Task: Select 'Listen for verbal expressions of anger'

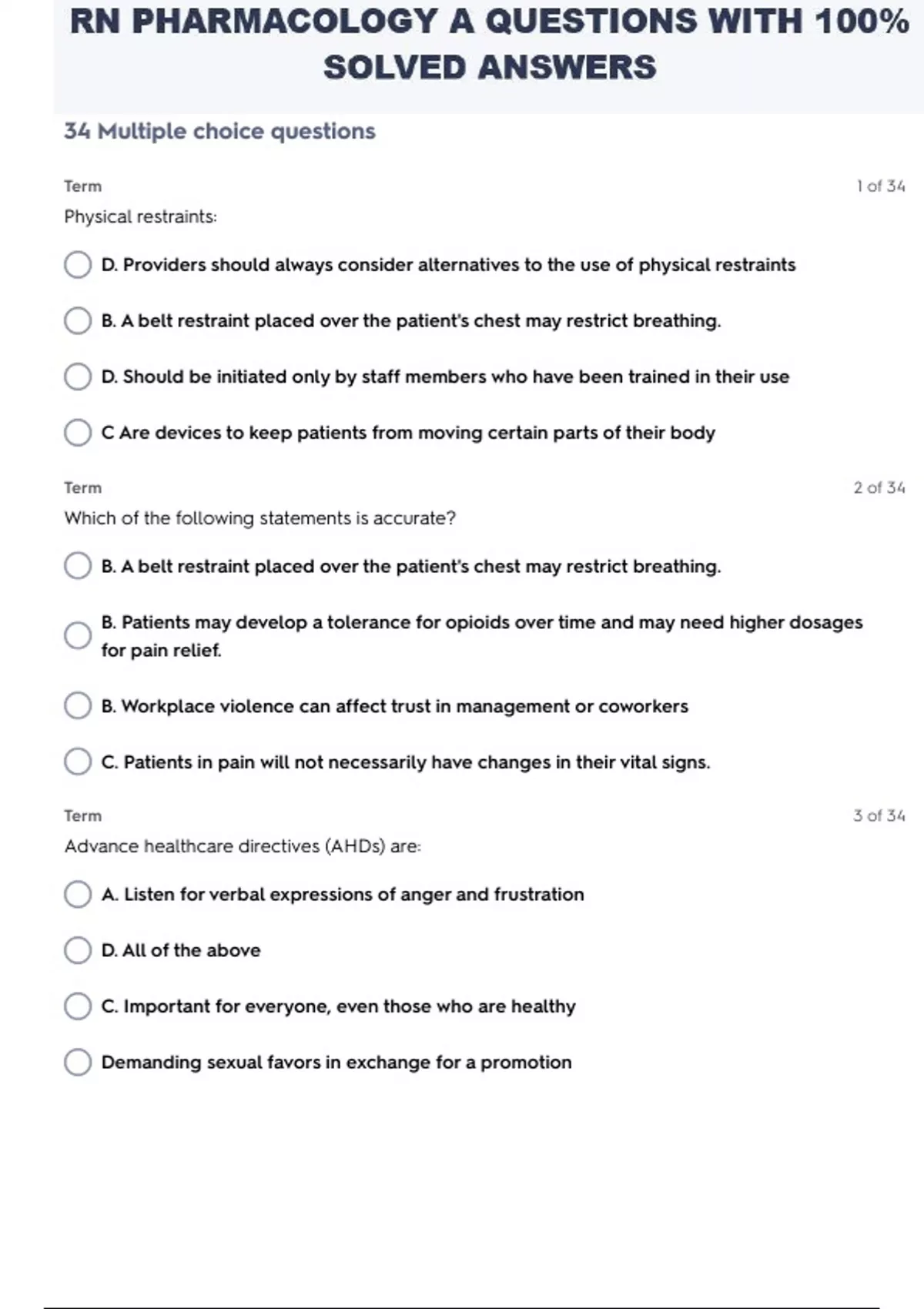Action: 77,895
